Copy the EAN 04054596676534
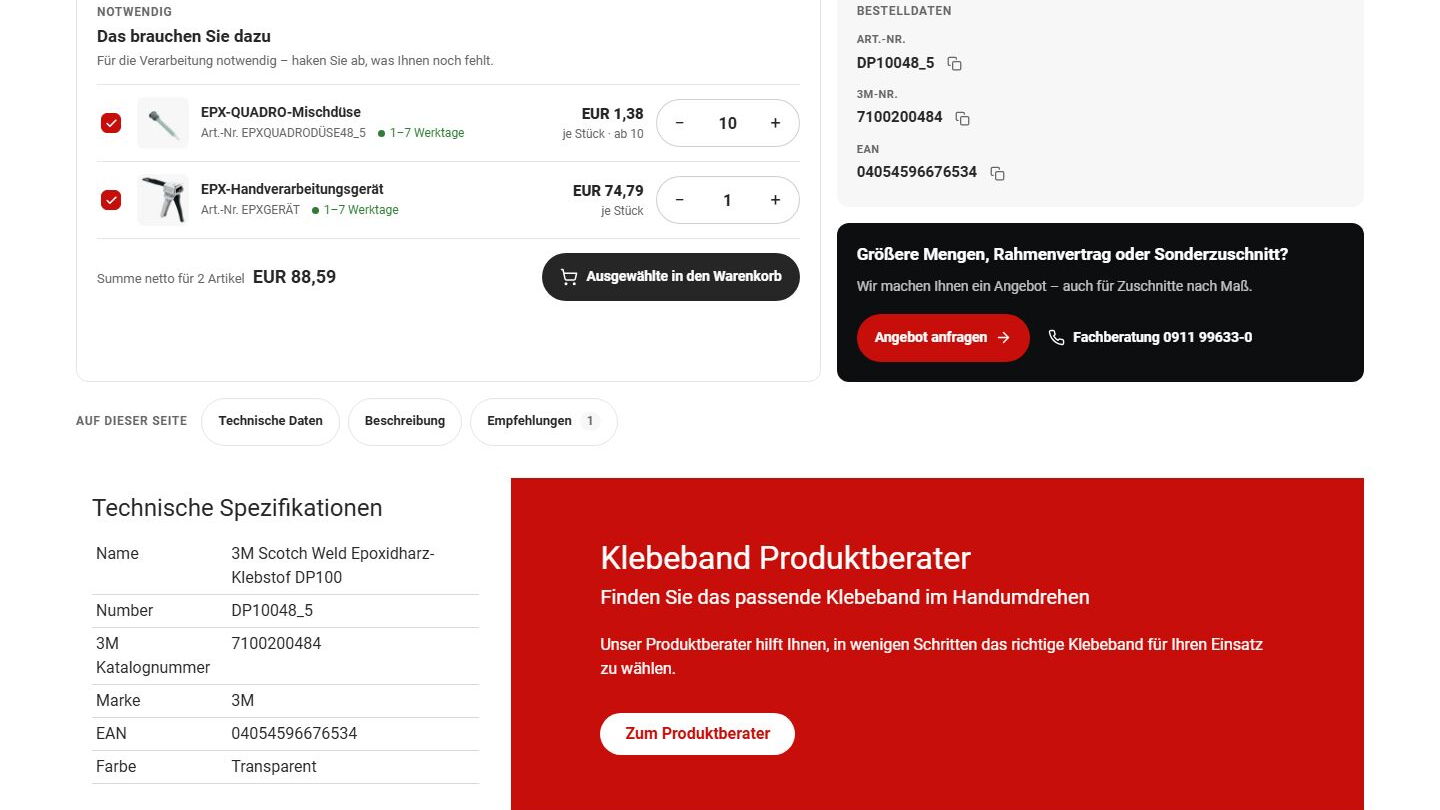This screenshot has height=810, width=1440. (997, 173)
